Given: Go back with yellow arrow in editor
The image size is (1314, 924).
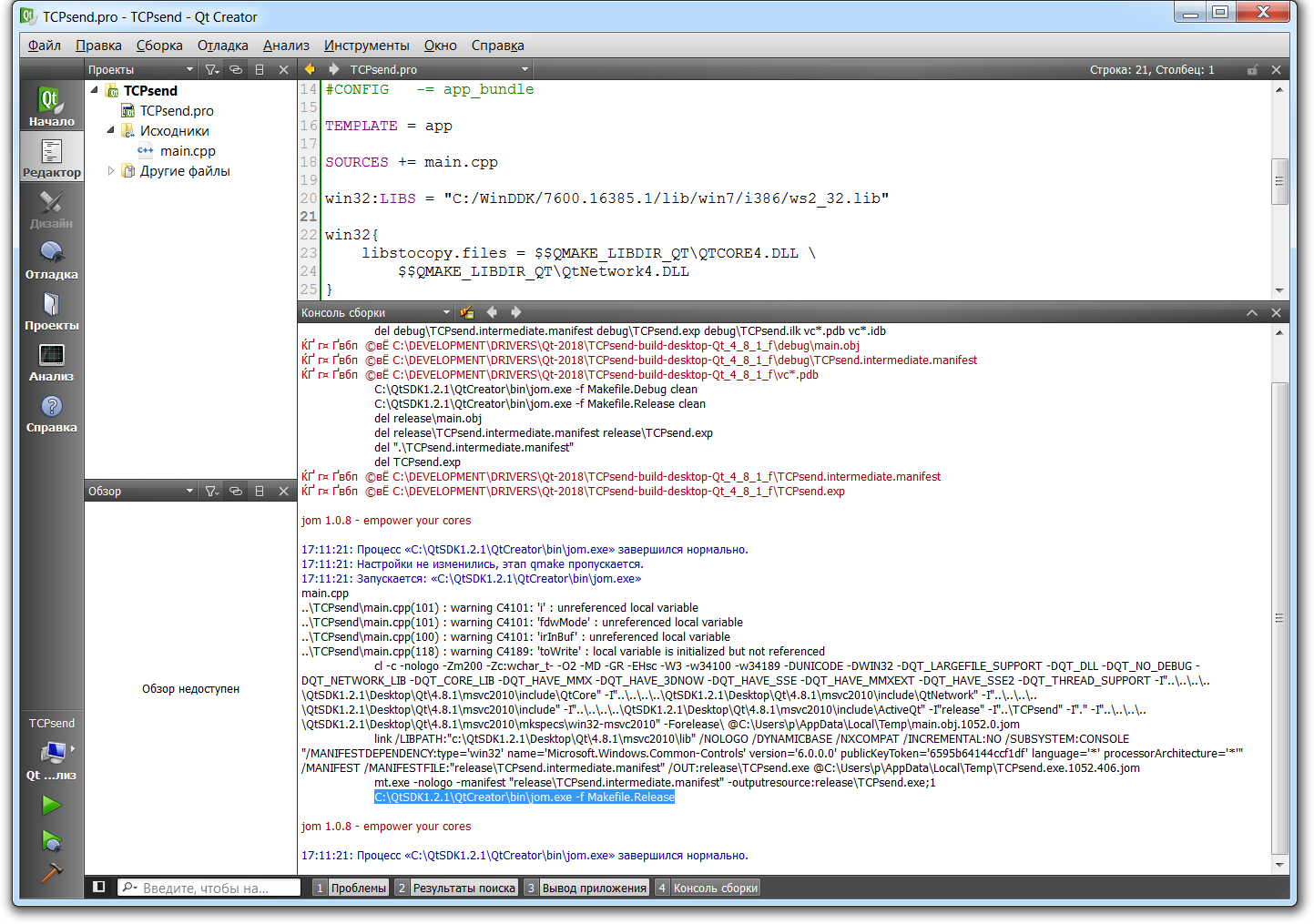Looking at the screenshot, I should (x=310, y=69).
